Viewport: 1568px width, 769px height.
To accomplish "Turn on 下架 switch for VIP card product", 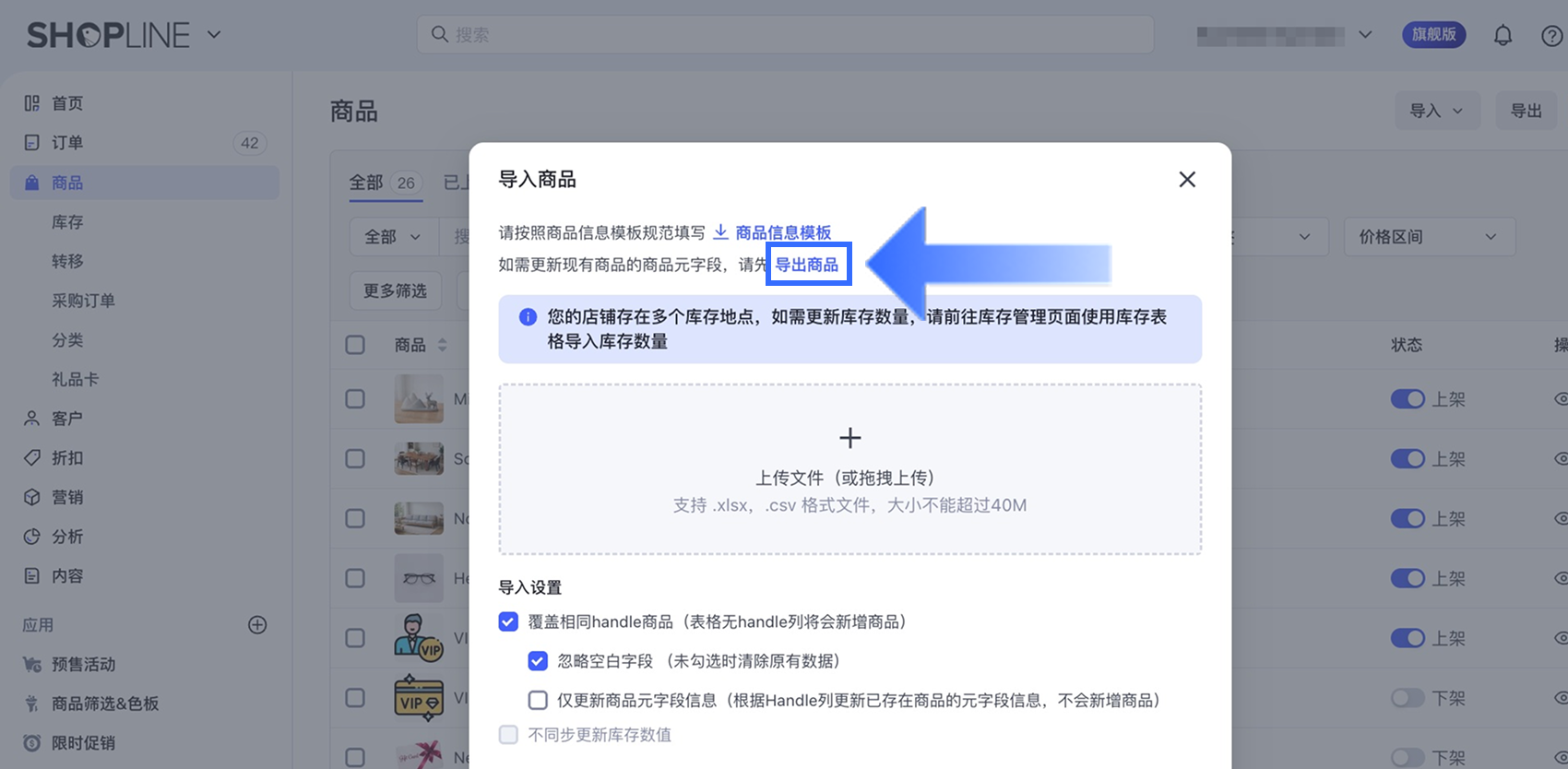I will point(1408,698).
